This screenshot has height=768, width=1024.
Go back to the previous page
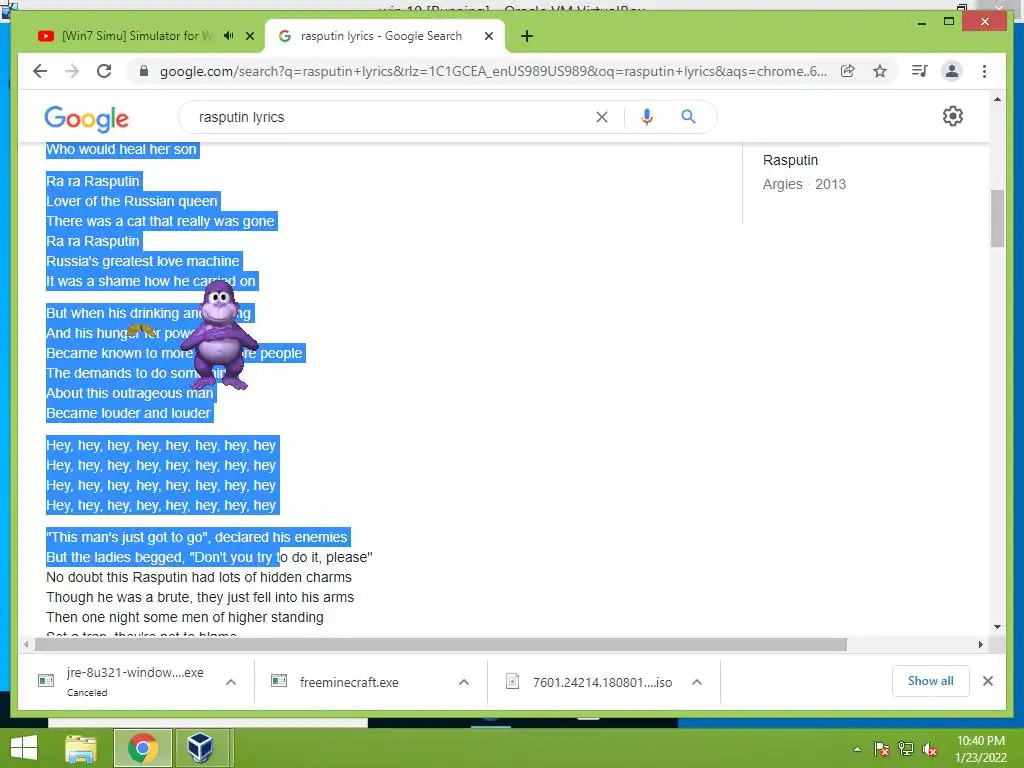coord(40,71)
